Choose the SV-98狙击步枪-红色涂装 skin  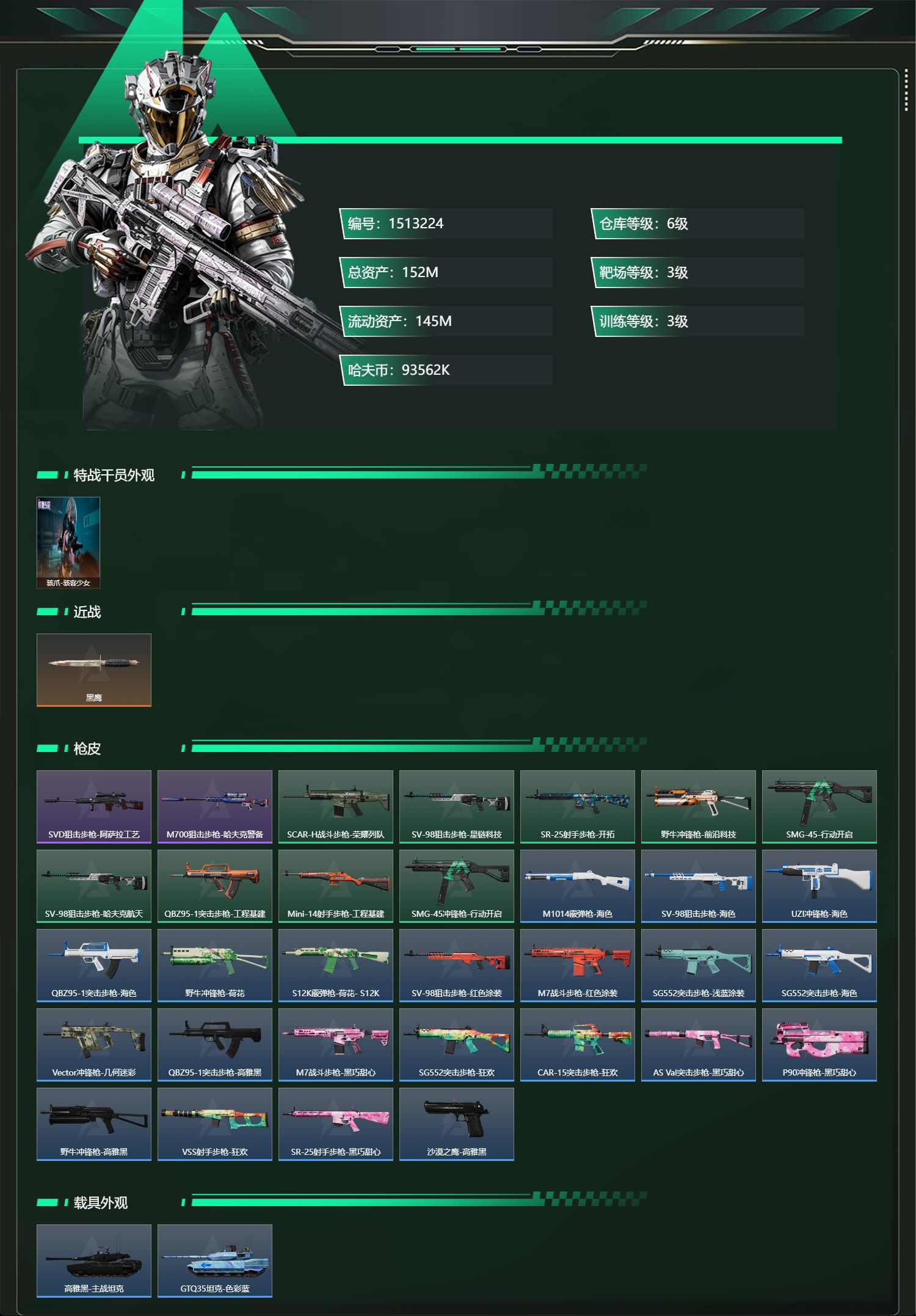coord(457,966)
